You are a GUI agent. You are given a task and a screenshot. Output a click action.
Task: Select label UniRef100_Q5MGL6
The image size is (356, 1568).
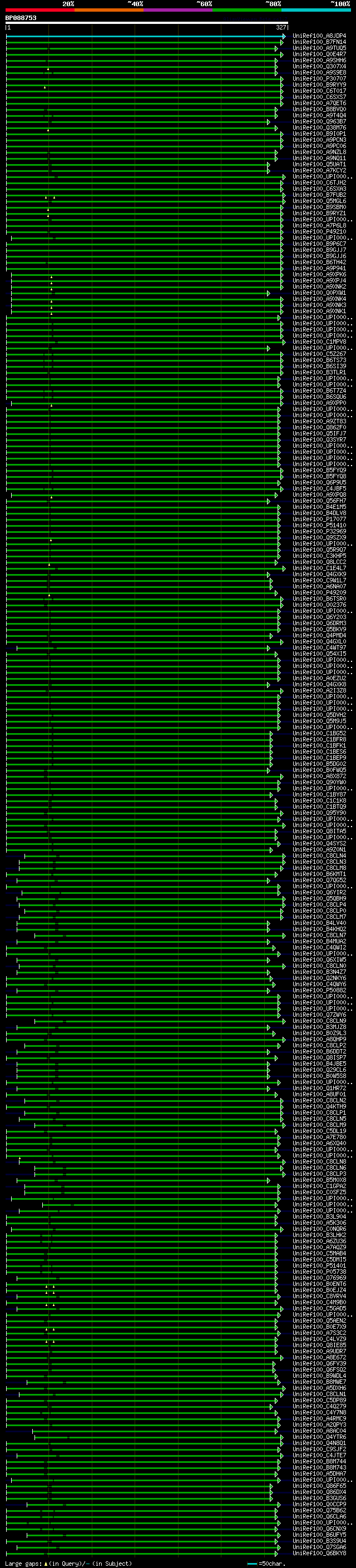coord(319,201)
